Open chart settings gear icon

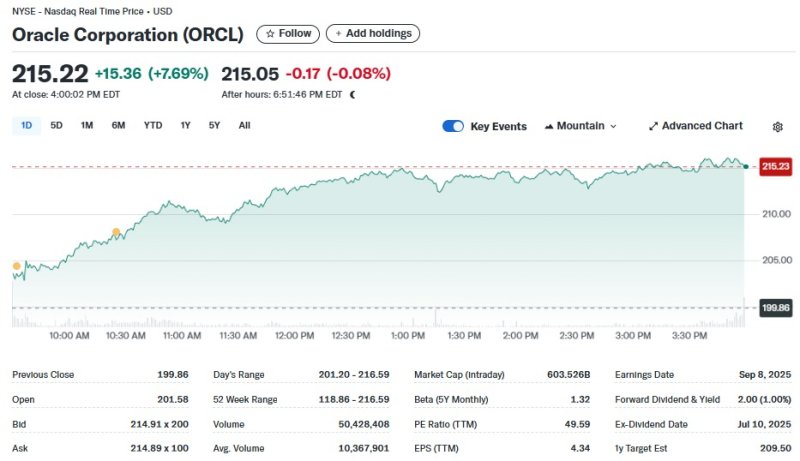777,127
